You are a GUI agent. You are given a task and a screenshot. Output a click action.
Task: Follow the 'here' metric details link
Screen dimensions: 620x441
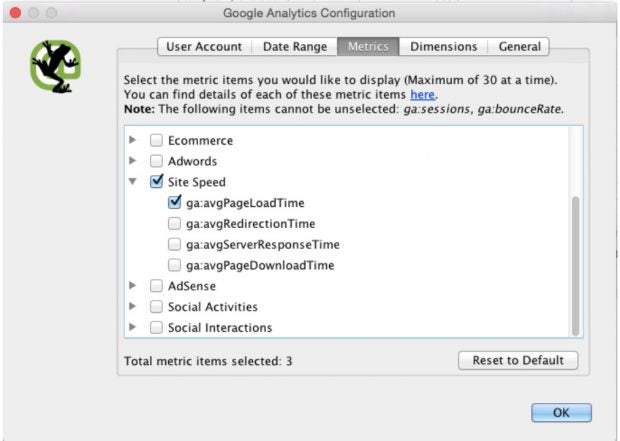click(422, 95)
